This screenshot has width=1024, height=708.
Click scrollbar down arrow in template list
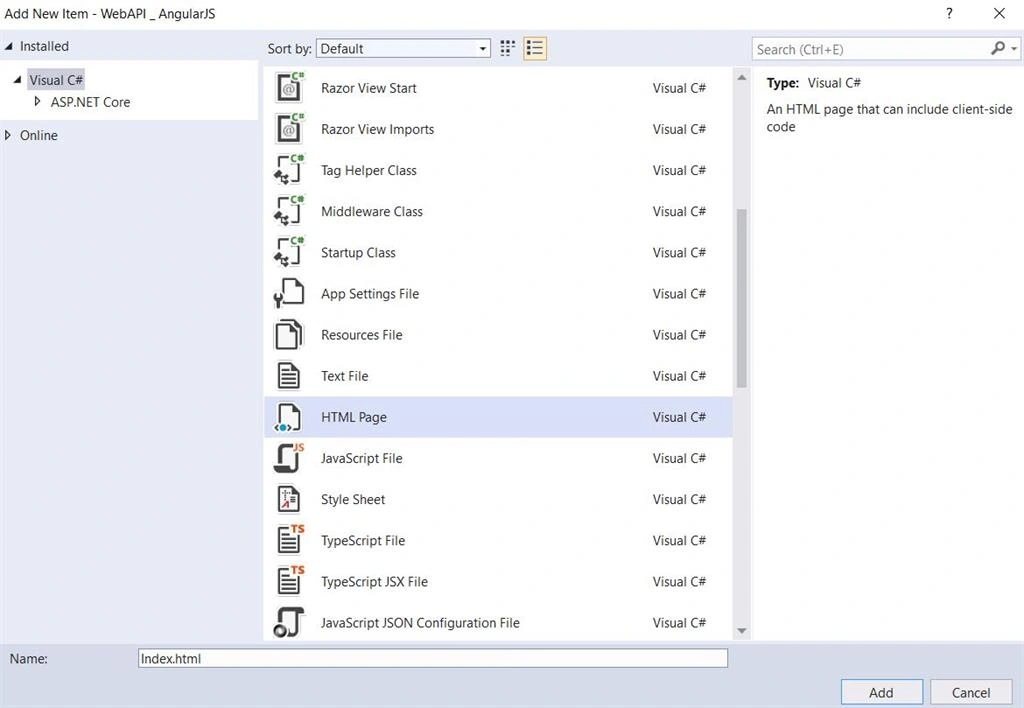[x=741, y=630]
